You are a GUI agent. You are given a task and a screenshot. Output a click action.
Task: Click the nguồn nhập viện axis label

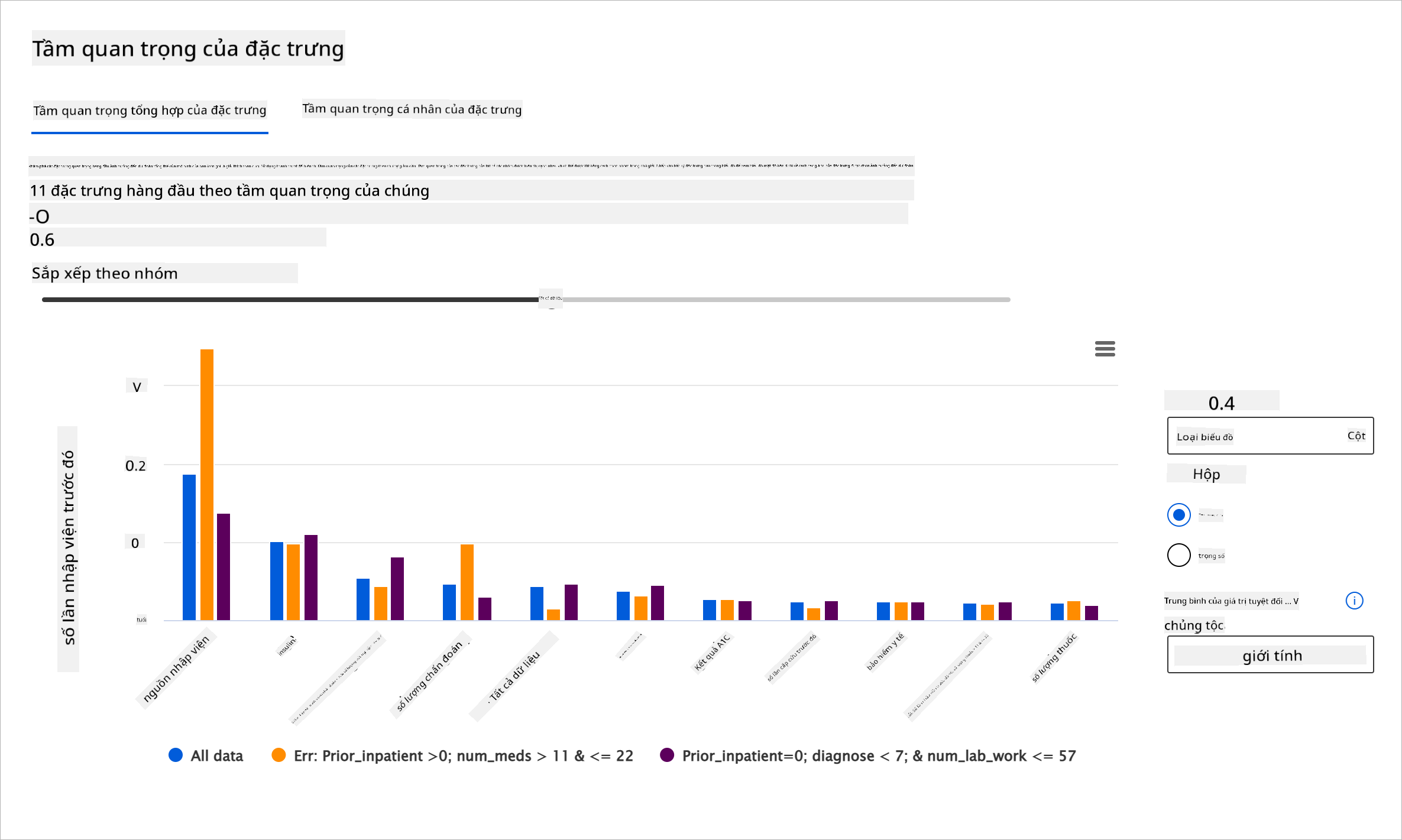point(176,669)
